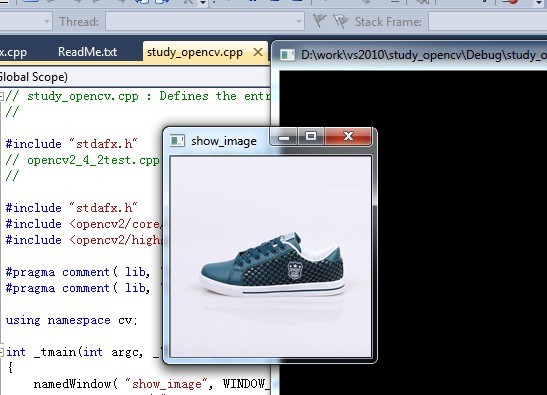
Task: Minimize the show_image window
Action: pyautogui.click(x=284, y=136)
